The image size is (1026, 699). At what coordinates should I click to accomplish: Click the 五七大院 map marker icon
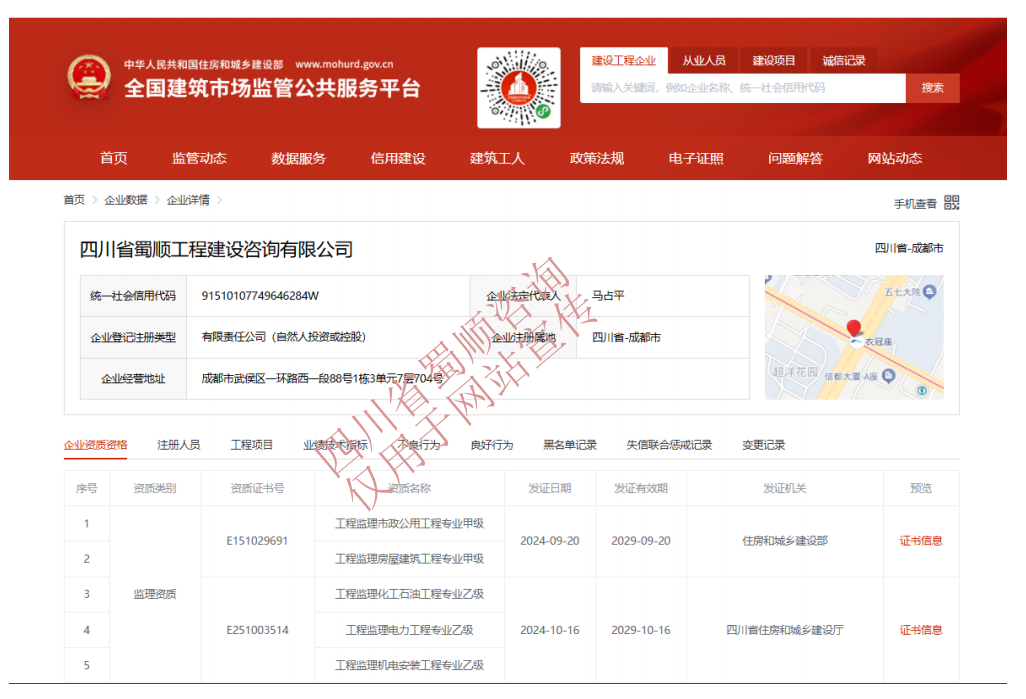930,291
